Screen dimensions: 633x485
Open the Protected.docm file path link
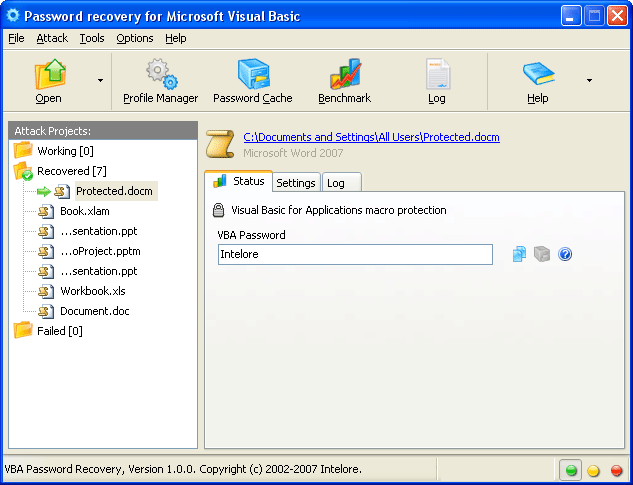371,138
